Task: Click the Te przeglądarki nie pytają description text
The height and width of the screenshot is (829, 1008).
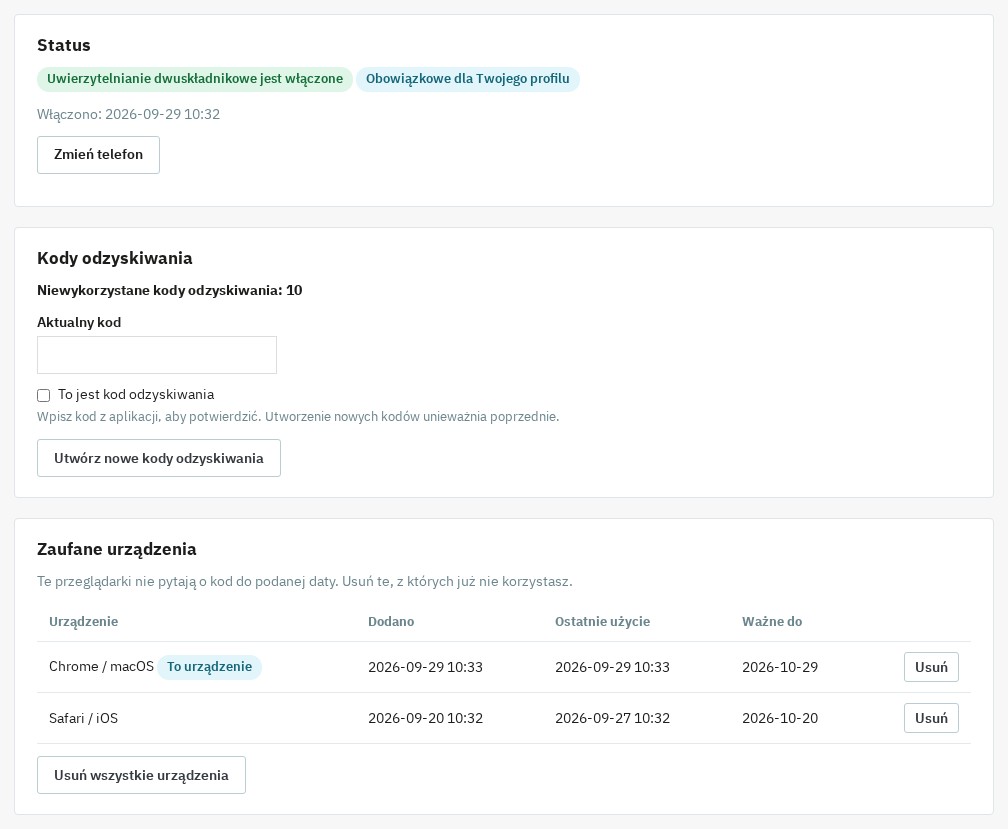Action: [x=305, y=582]
